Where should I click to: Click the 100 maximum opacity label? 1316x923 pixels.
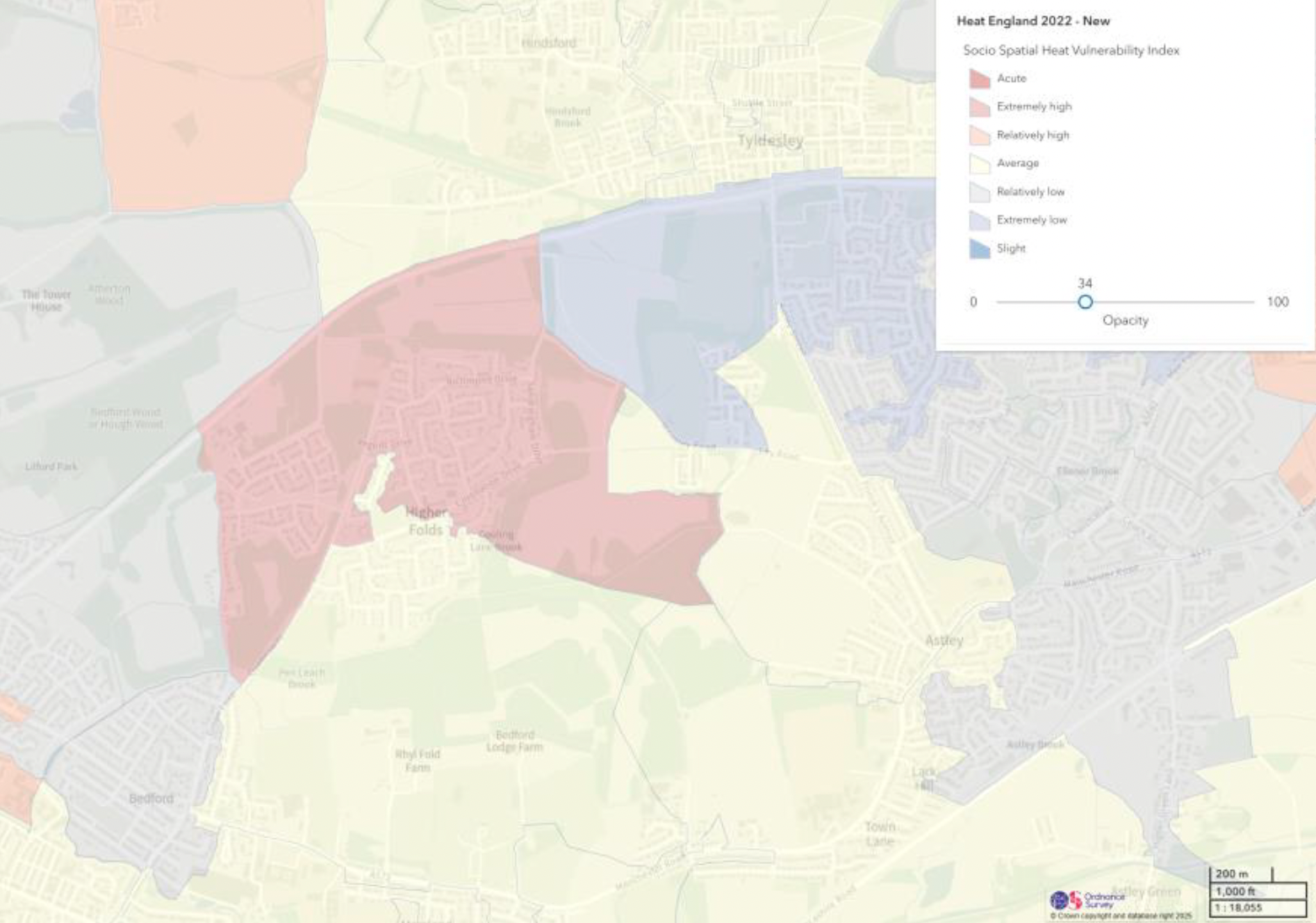tap(1277, 301)
